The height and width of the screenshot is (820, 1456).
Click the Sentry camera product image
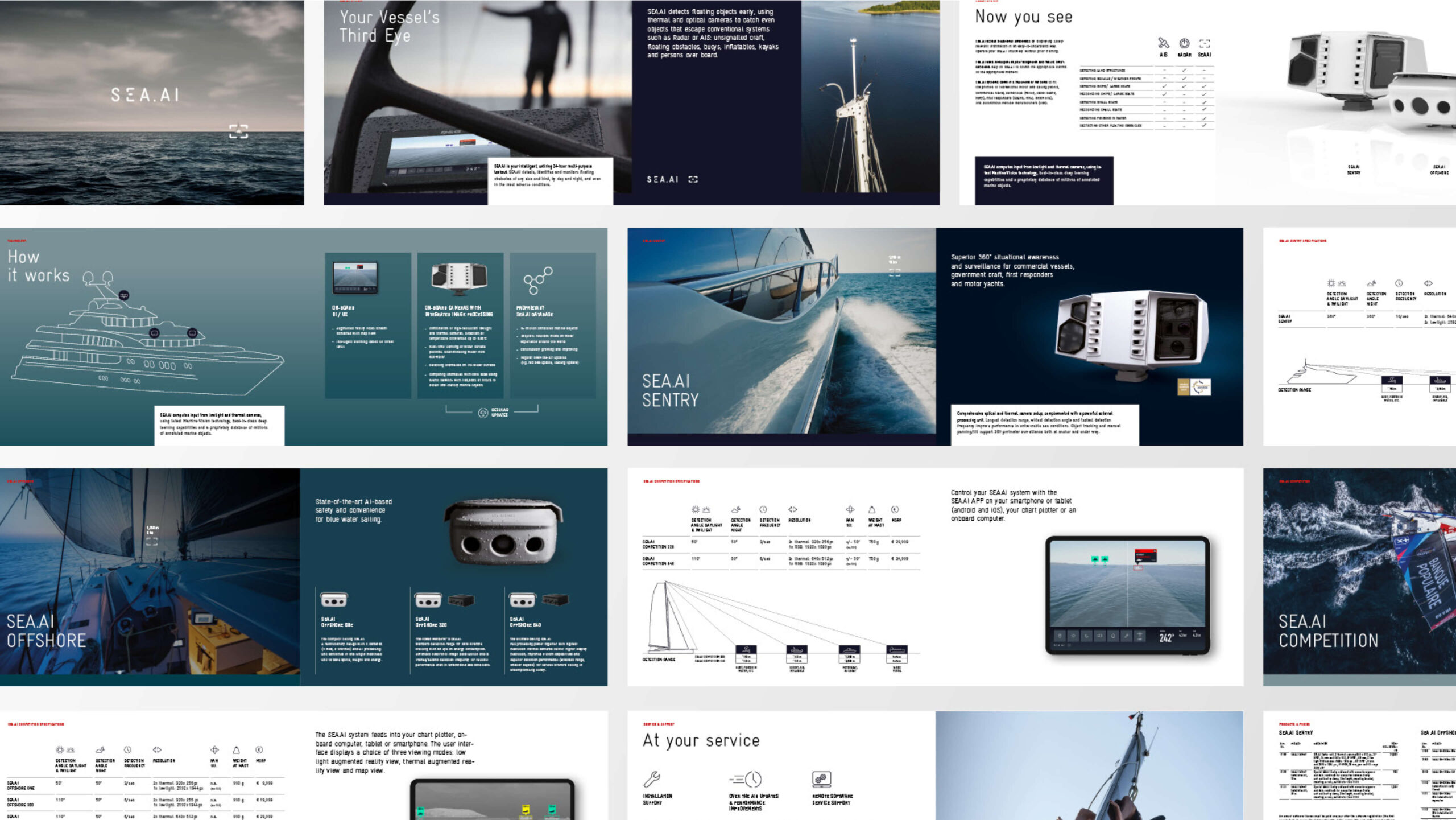click(x=1132, y=335)
